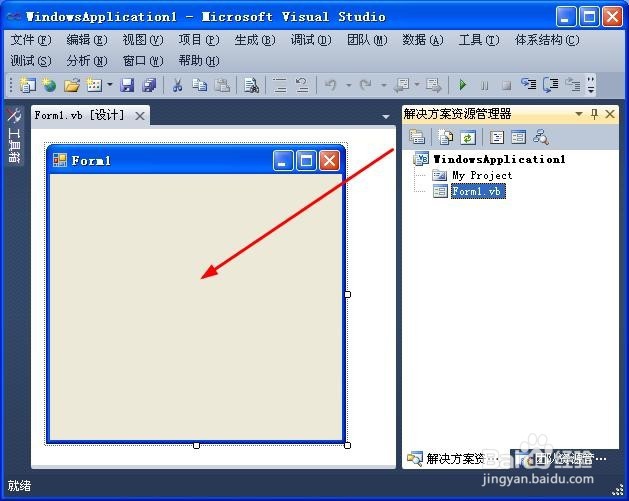Image resolution: width=629 pixels, height=501 pixels.
Task: Click the Stop Debugging square icon
Action: pyautogui.click(x=507, y=85)
